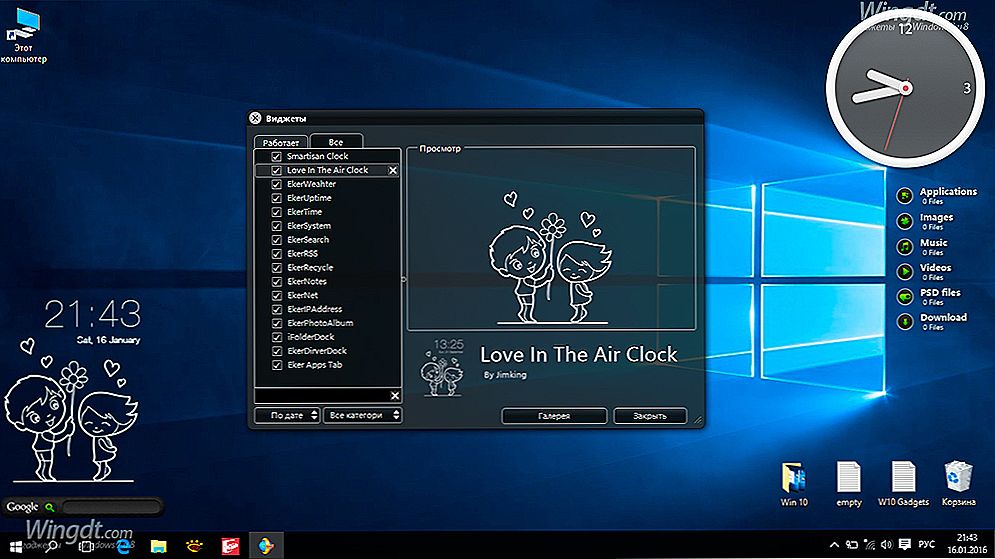Screen dimensions: 995x559
Task: Select EkerIPAddress in the widget list
Action: pyautogui.click(x=327, y=309)
